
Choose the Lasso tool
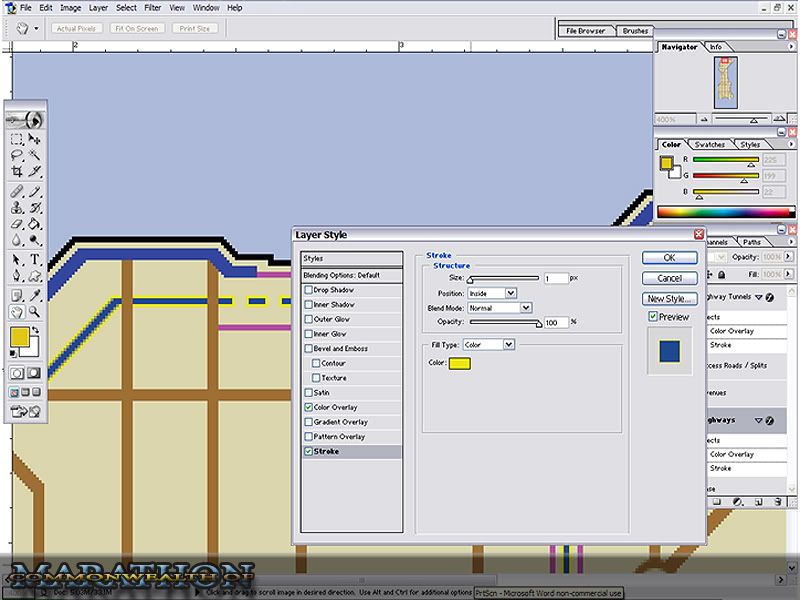coord(17,156)
